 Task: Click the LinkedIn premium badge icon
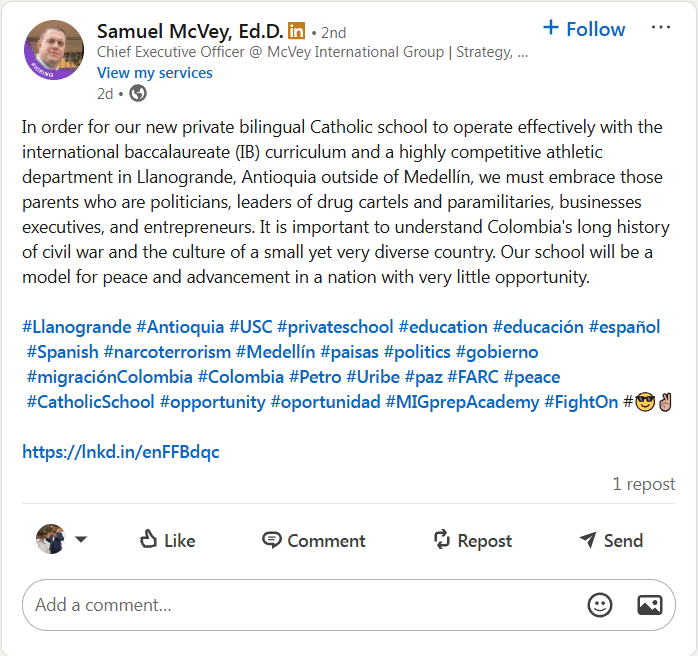297,31
